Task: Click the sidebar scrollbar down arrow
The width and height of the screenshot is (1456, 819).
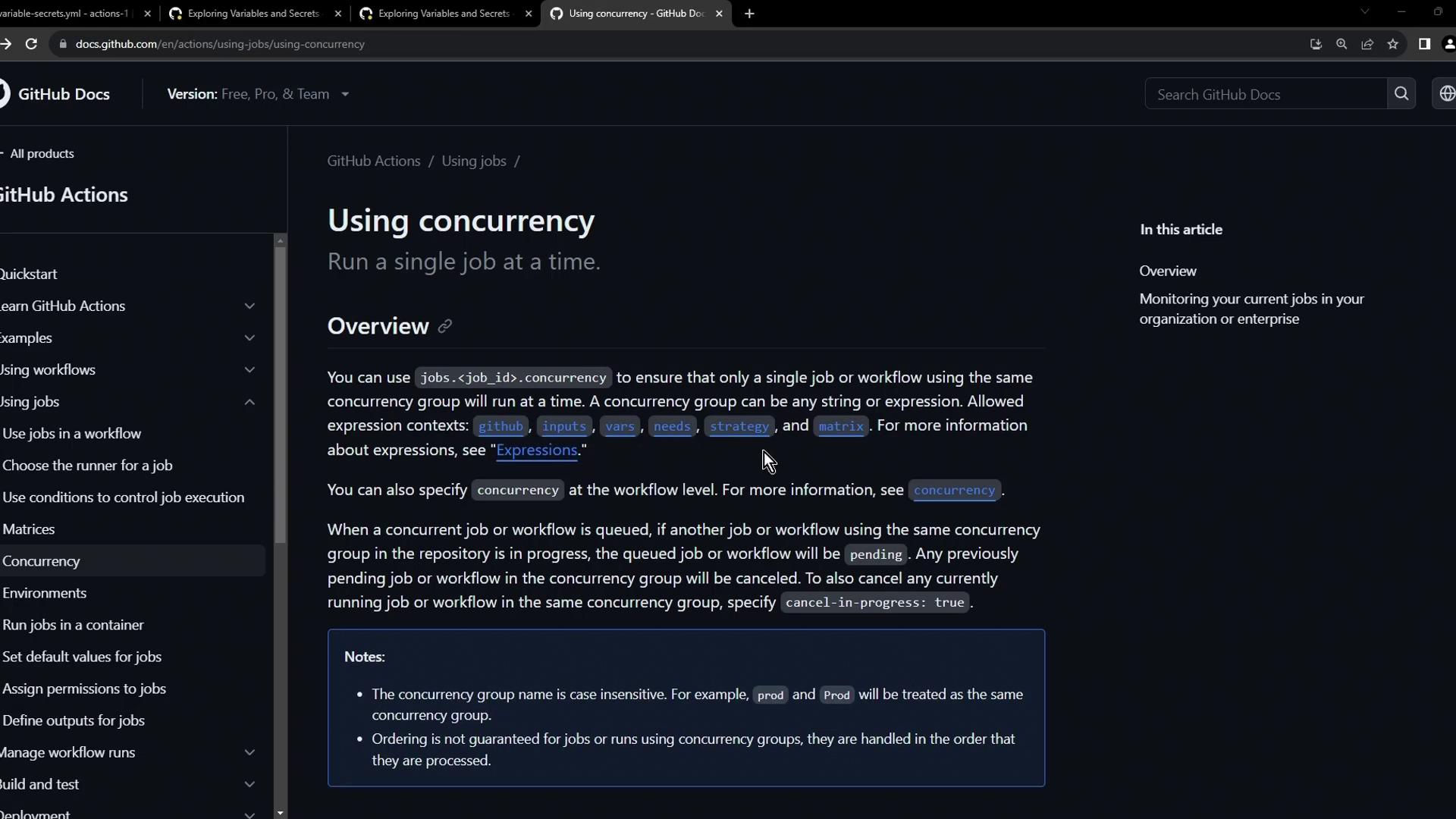Action: coord(281,813)
